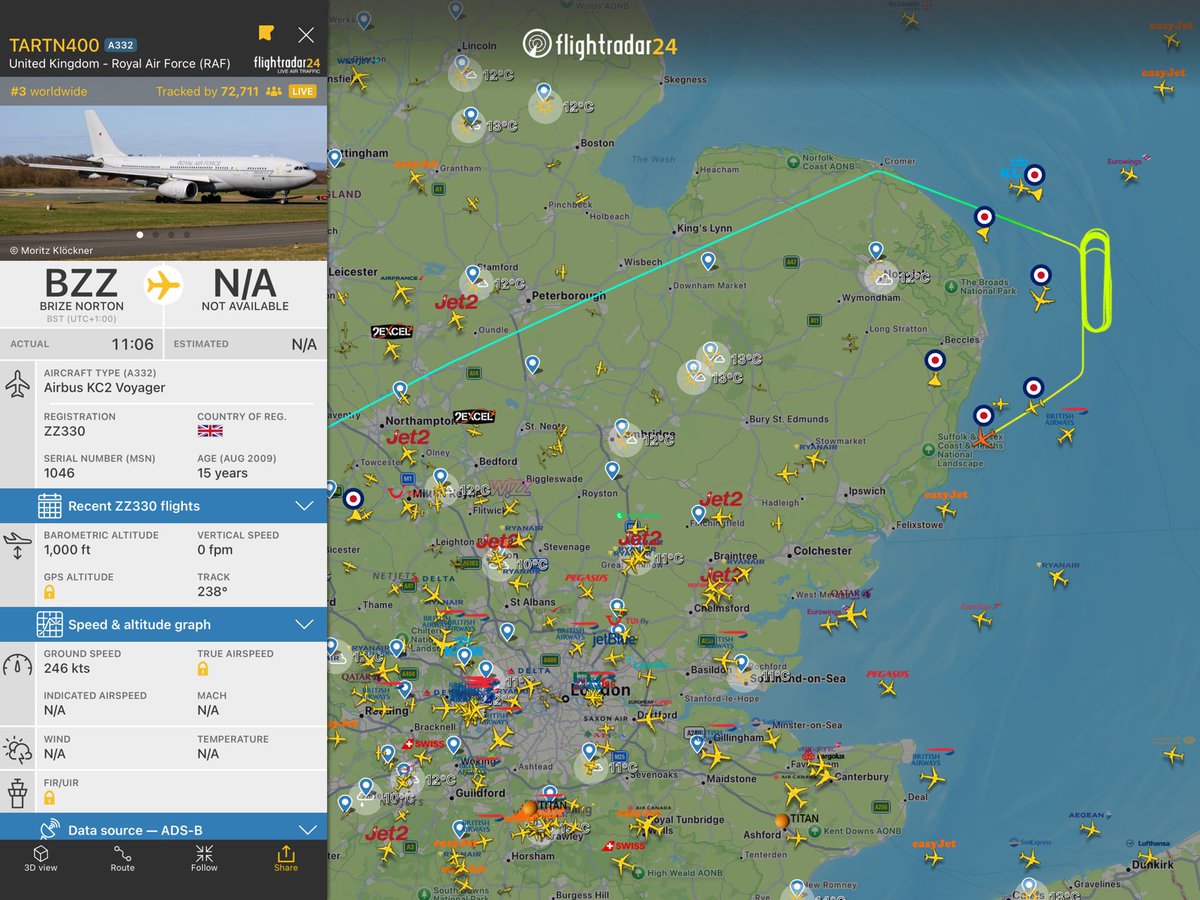
Task: Tap the yellow bookmark flag icon
Action: 265,33
